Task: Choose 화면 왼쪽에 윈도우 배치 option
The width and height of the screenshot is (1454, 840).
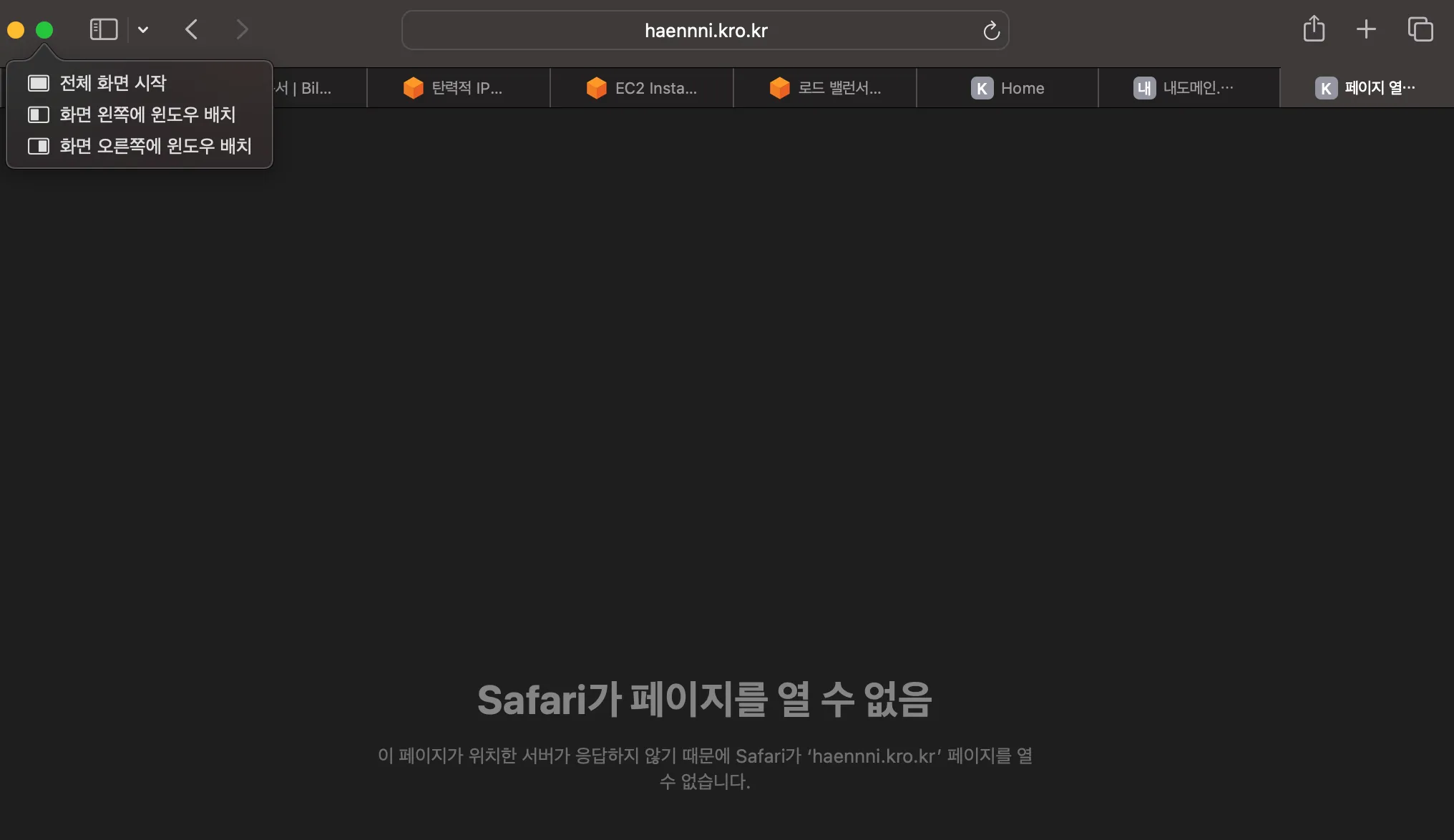Action: [147, 114]
